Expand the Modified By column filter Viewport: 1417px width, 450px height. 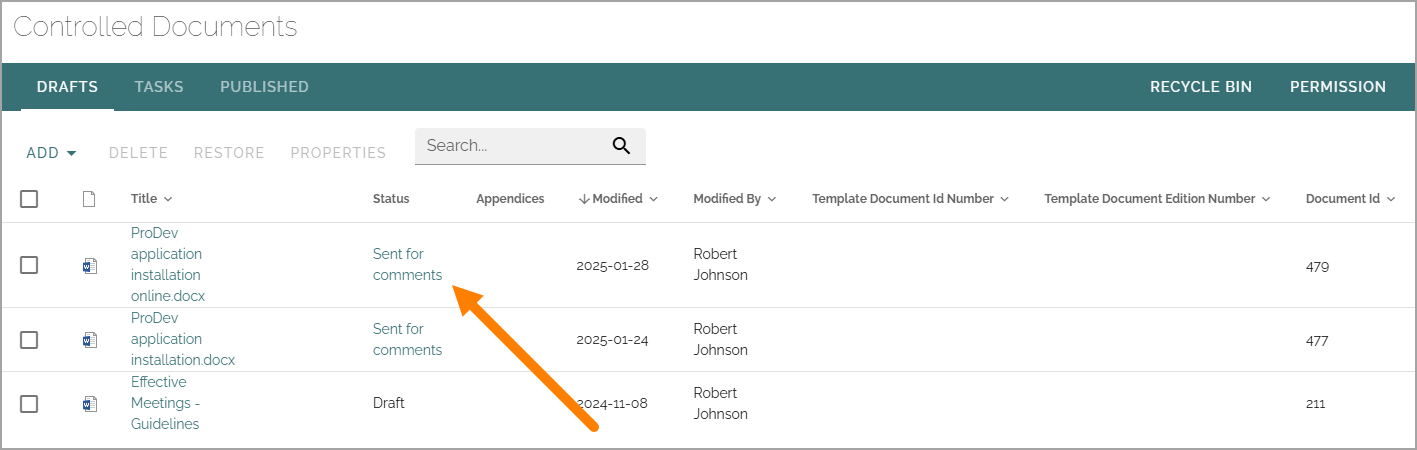point(772,199)
